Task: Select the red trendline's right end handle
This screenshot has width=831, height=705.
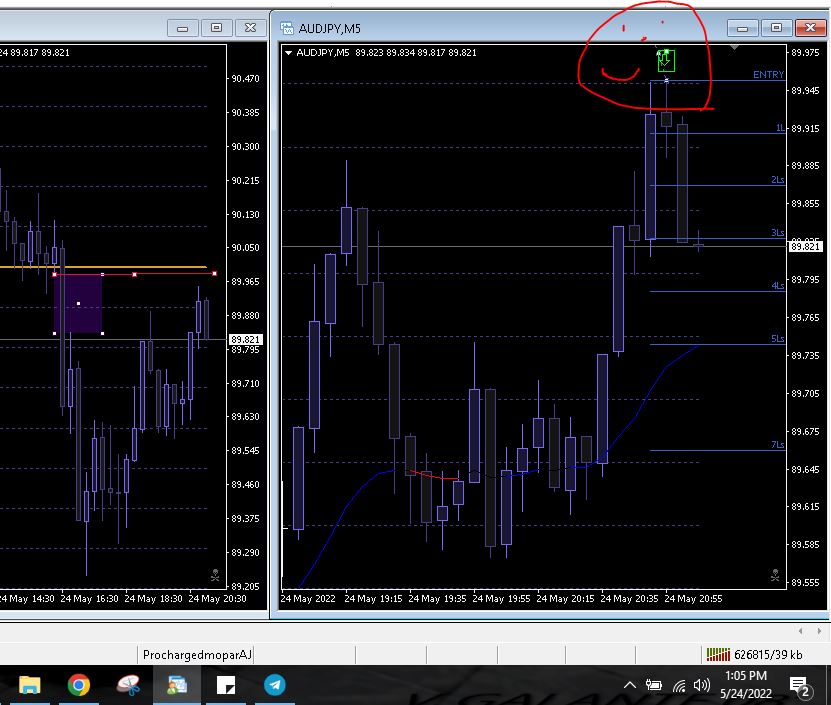Action: tap(214, 274)
